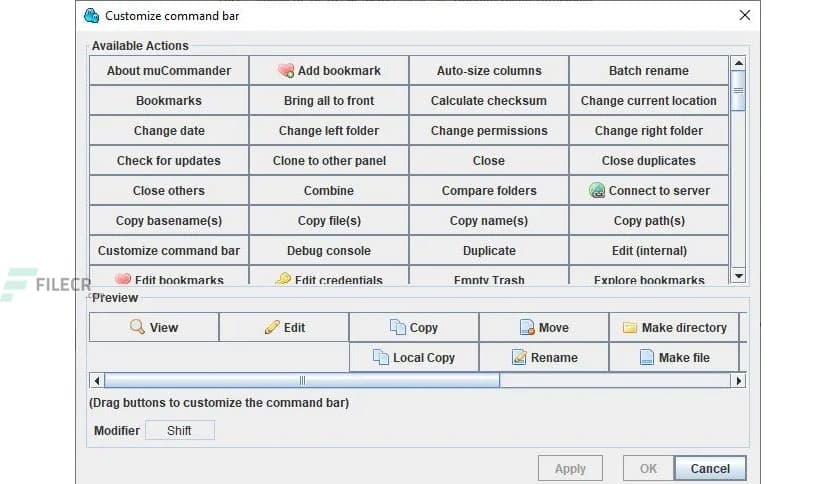This screenshot has width=836, height=484.
Task: Select the Rename icon in preview
Action: (x=519, y=357)
